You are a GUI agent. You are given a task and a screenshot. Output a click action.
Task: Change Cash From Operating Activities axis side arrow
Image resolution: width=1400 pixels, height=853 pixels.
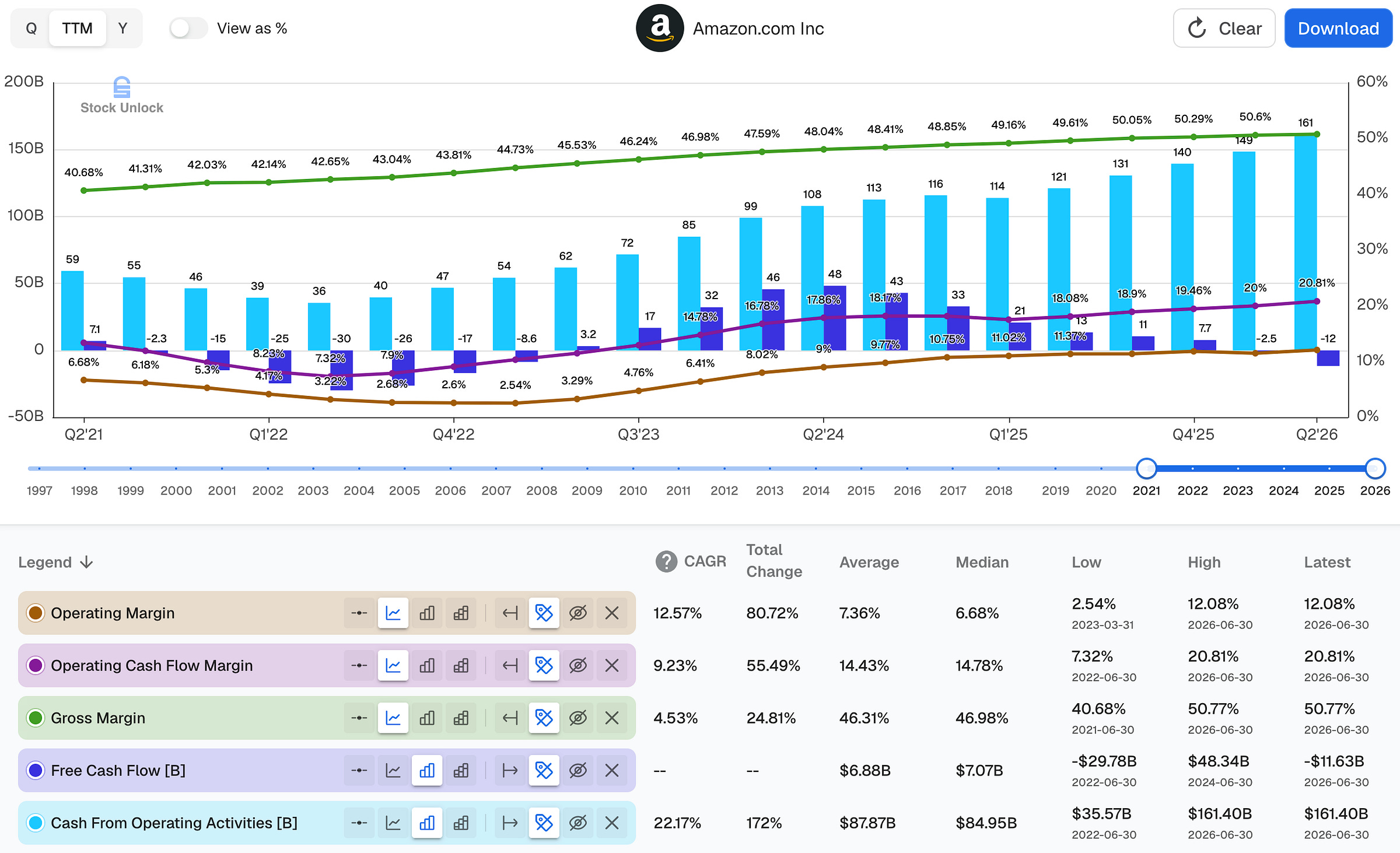coord(510,823)
